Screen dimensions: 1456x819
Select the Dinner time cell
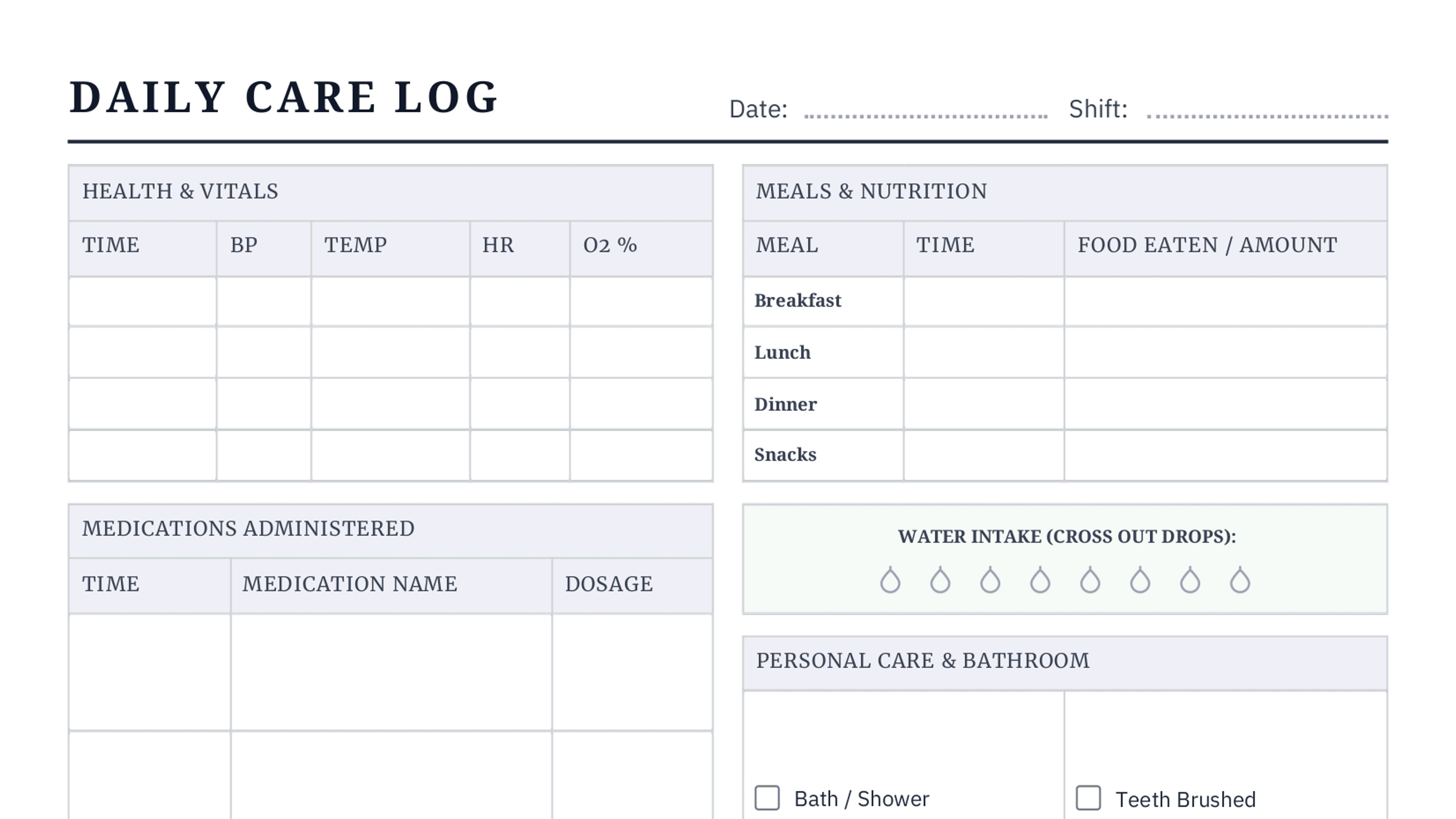[x=984, y=404]
